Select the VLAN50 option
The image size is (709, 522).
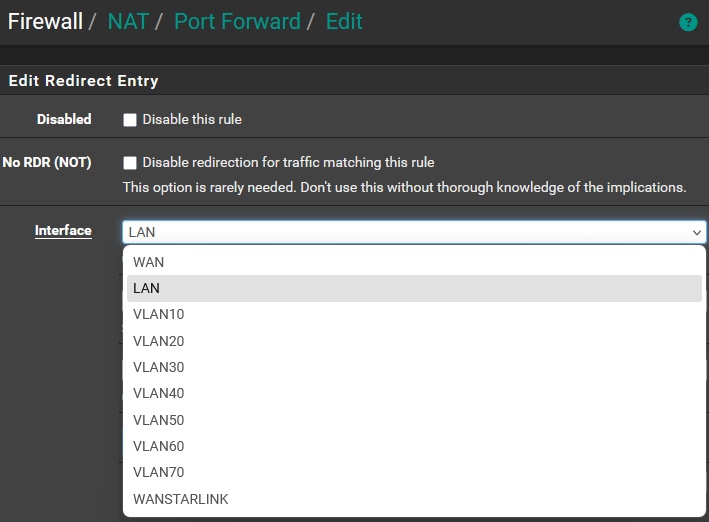point(158,420)
